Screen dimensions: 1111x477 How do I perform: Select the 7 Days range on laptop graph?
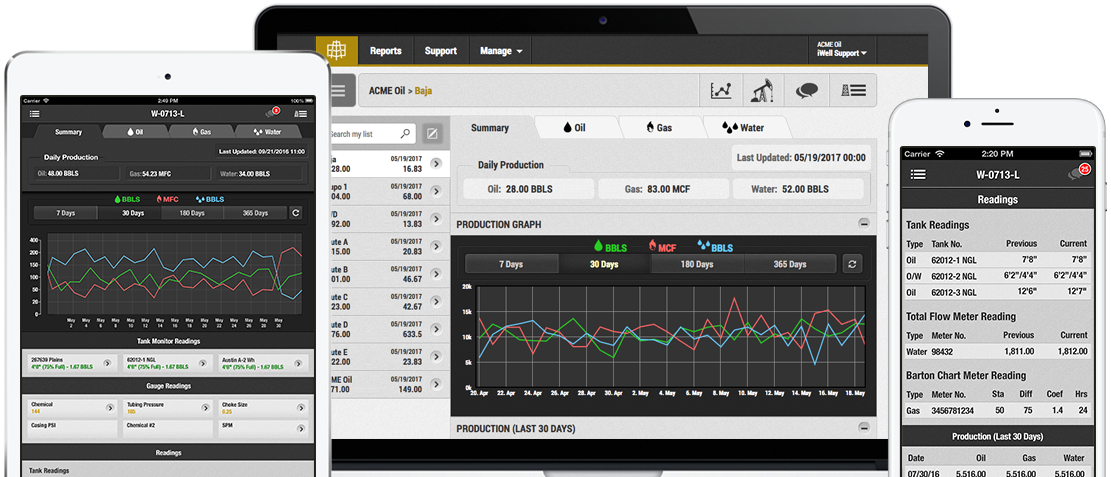pos(512,264)
